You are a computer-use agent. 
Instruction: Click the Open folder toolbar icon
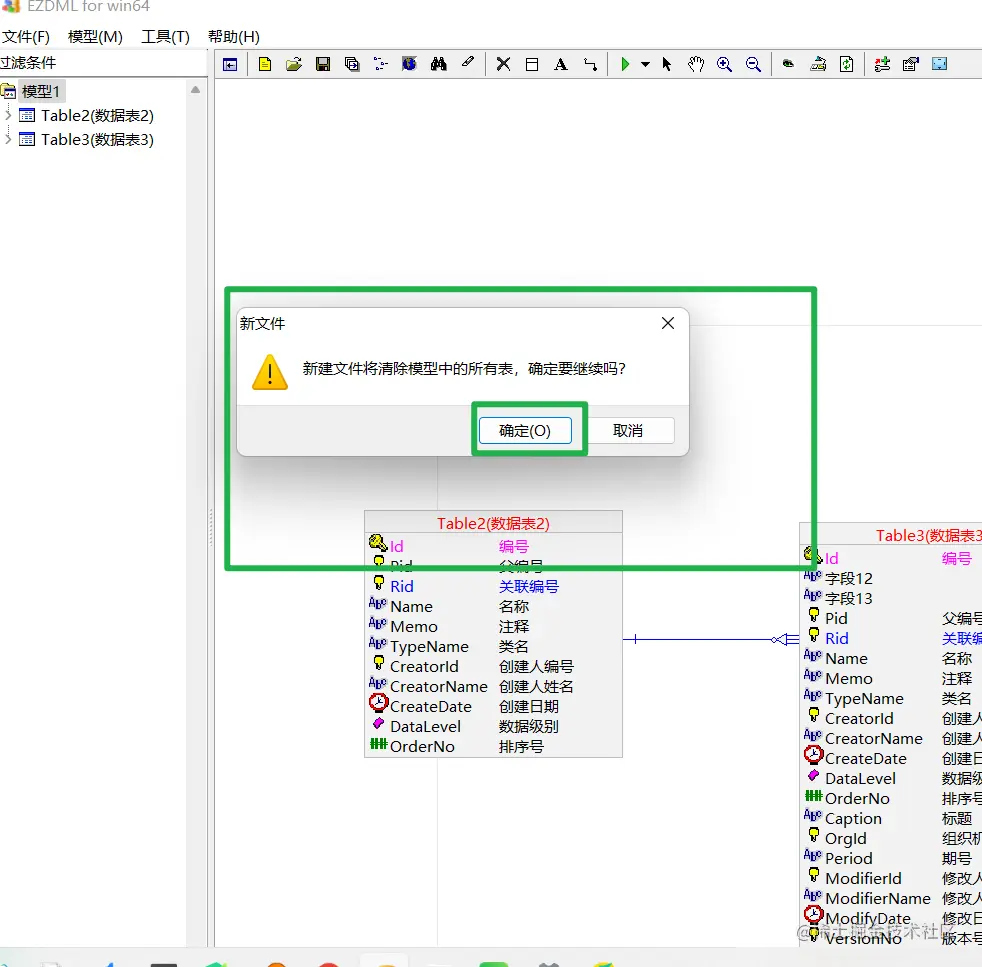click(x=294, y=64)
